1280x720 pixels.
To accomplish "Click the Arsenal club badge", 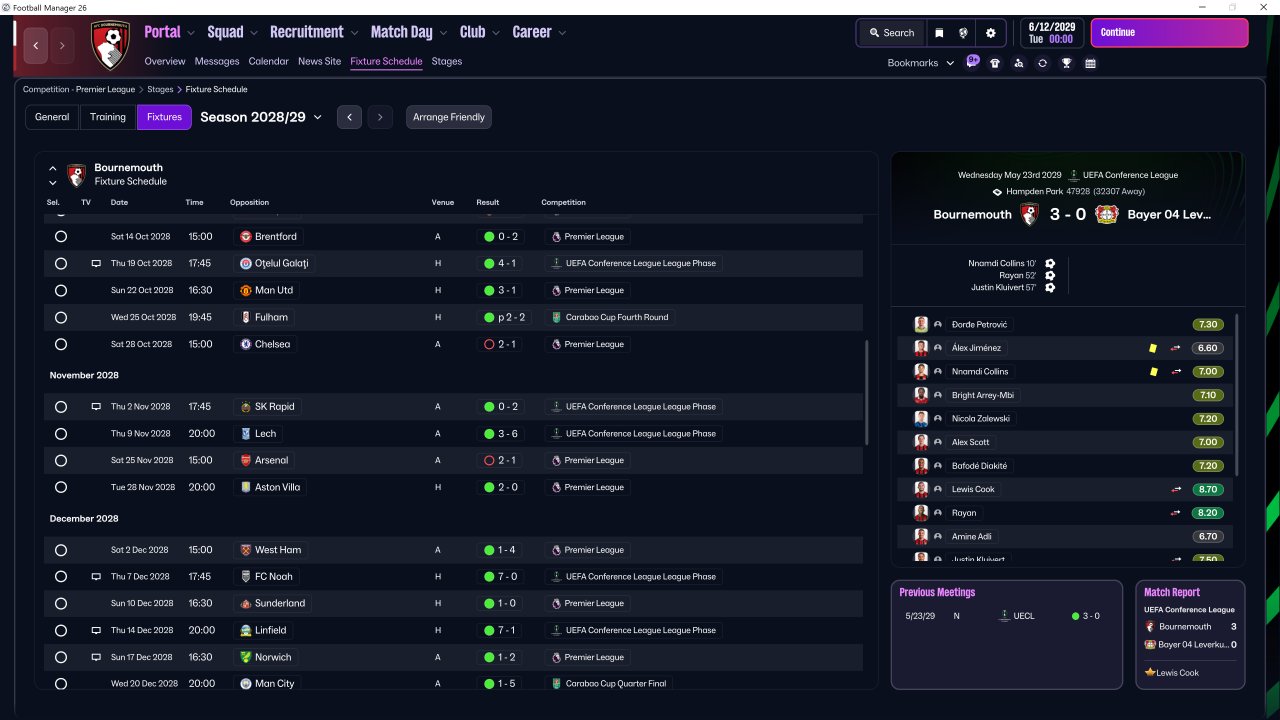I will (x=245, y=460).
